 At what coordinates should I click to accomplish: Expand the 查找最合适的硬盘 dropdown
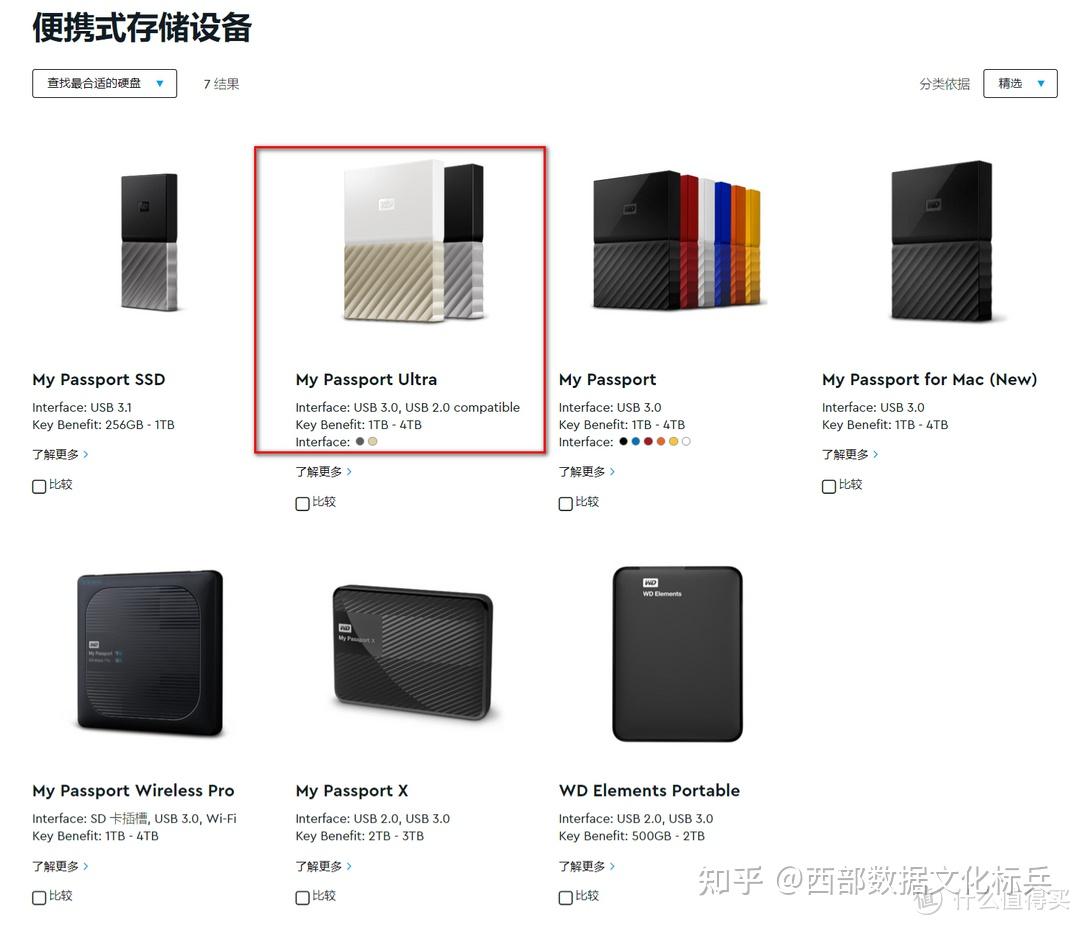[x=105, y=83]
